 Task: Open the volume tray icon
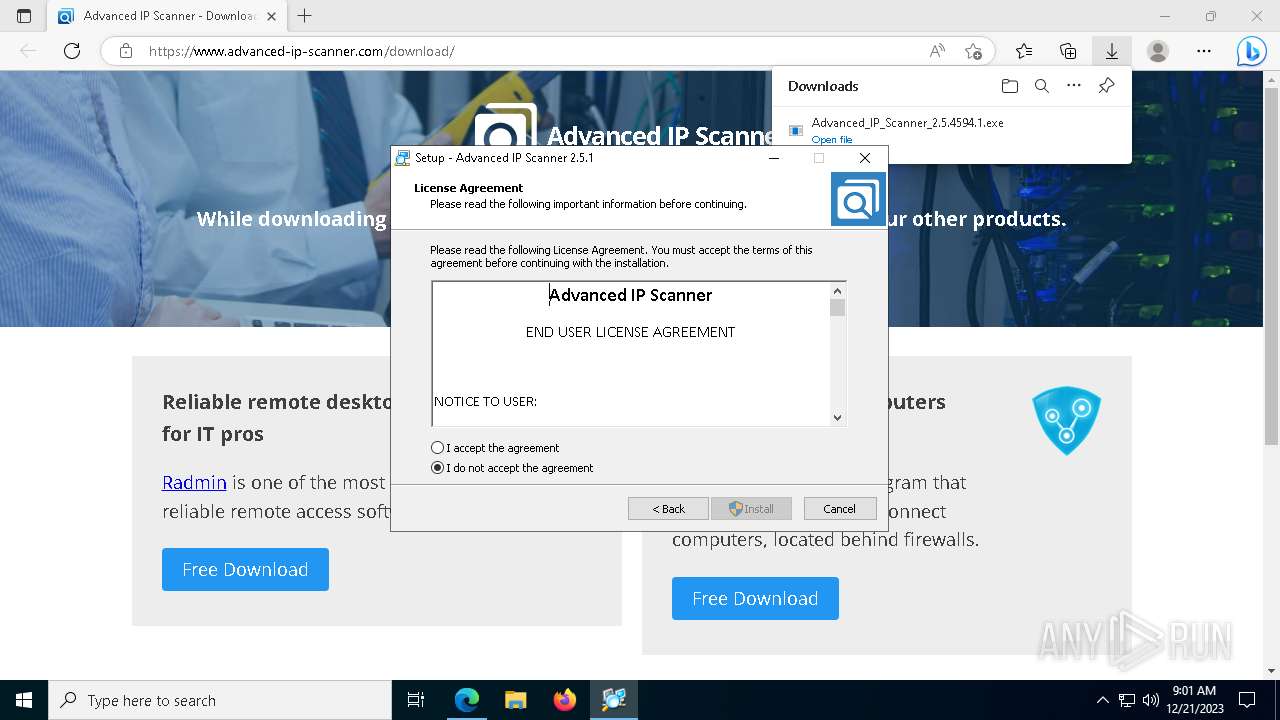point(1151,700)
